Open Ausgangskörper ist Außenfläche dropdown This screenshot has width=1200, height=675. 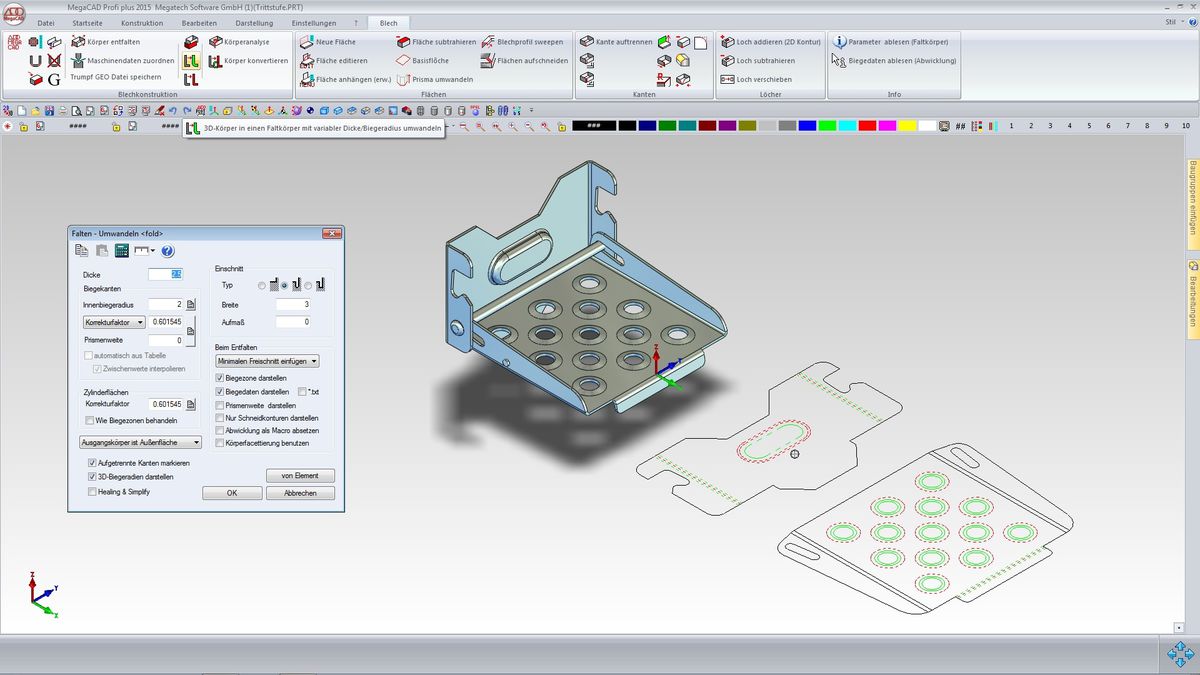(x=140, y=441)
